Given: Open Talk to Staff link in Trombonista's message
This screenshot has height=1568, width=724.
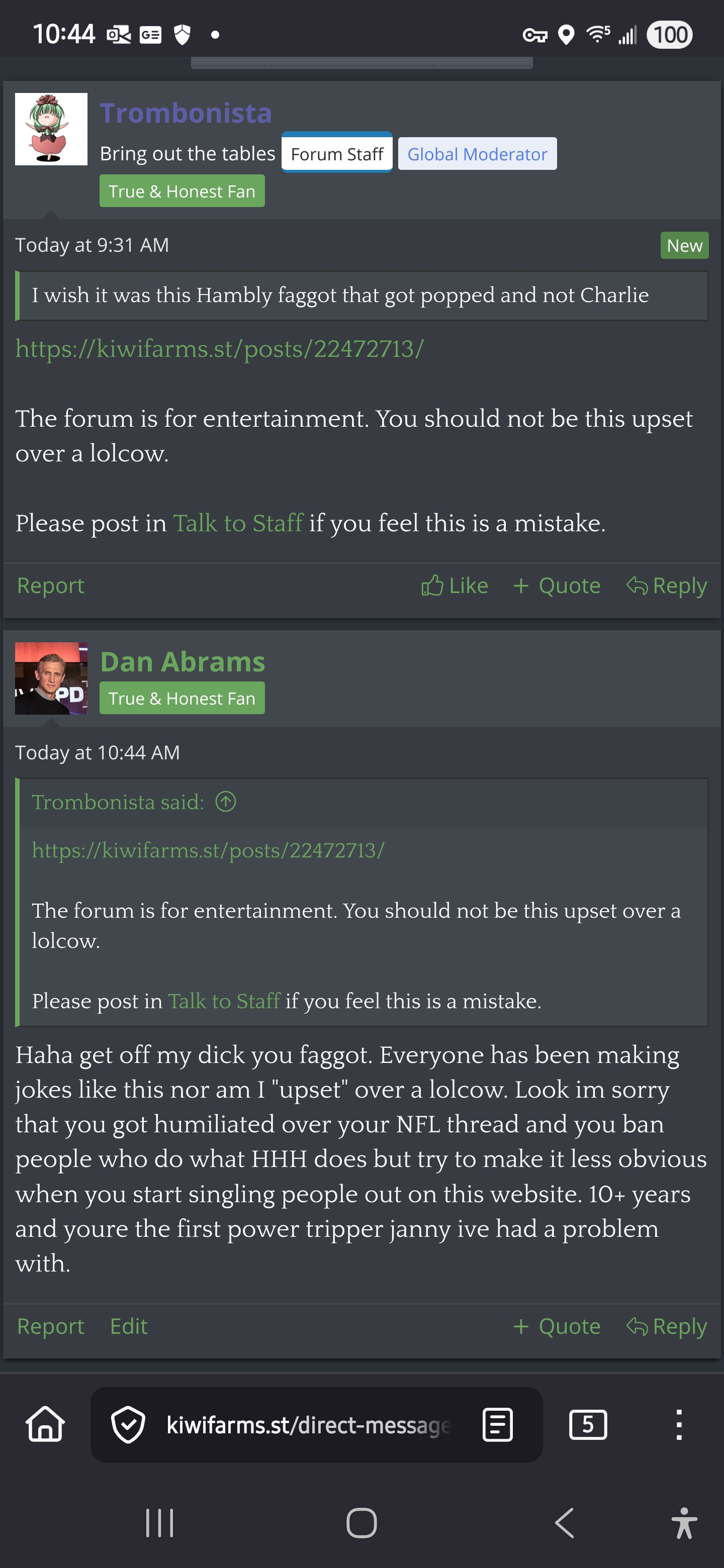Looking at the screenshot, I should pyautogui.click(x=237, y=524).
